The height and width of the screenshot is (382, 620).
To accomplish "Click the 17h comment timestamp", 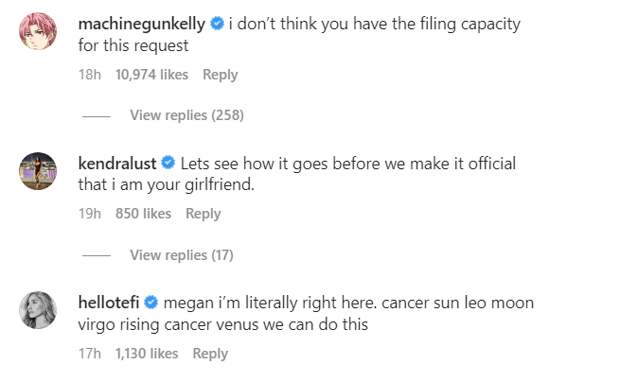I will [x=90, y=354].
